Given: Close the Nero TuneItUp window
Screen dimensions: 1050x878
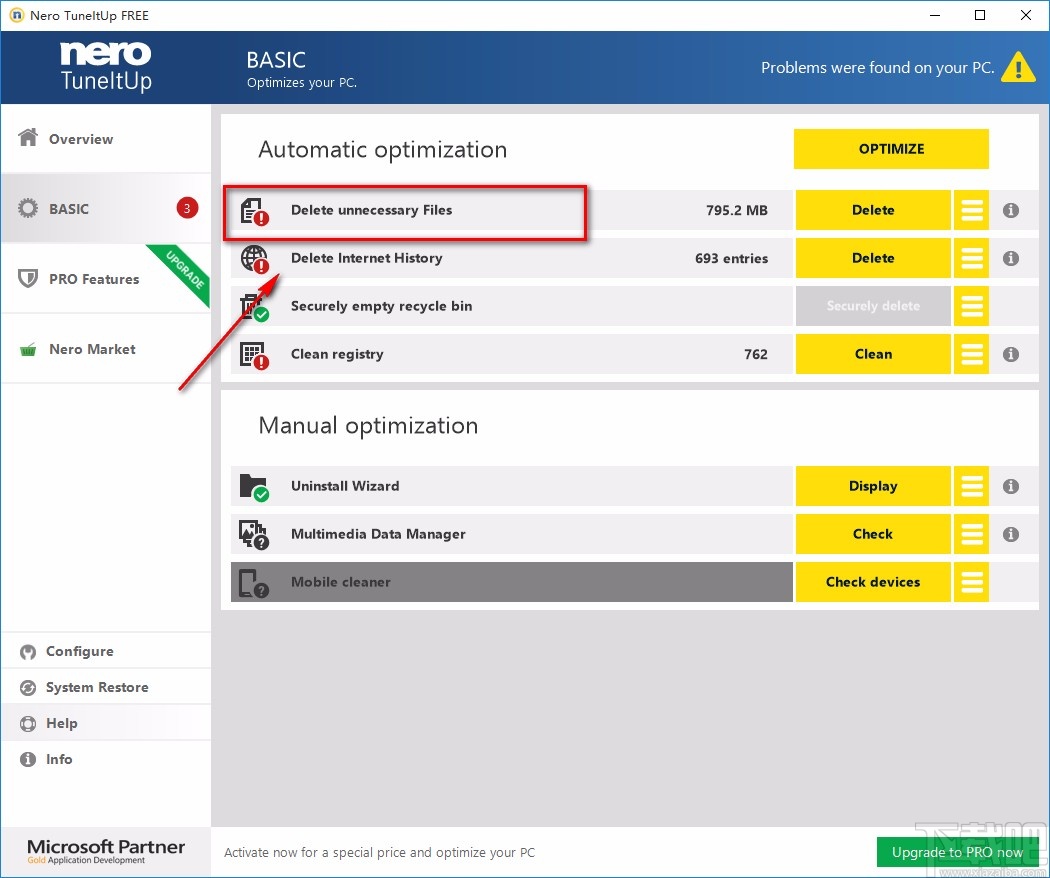Looking at the screenshot, I should click(x=1025, y=15).
